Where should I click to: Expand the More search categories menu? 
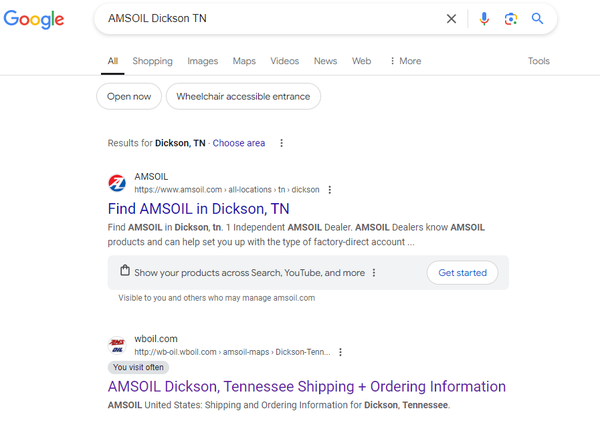[x=405, y=61]
